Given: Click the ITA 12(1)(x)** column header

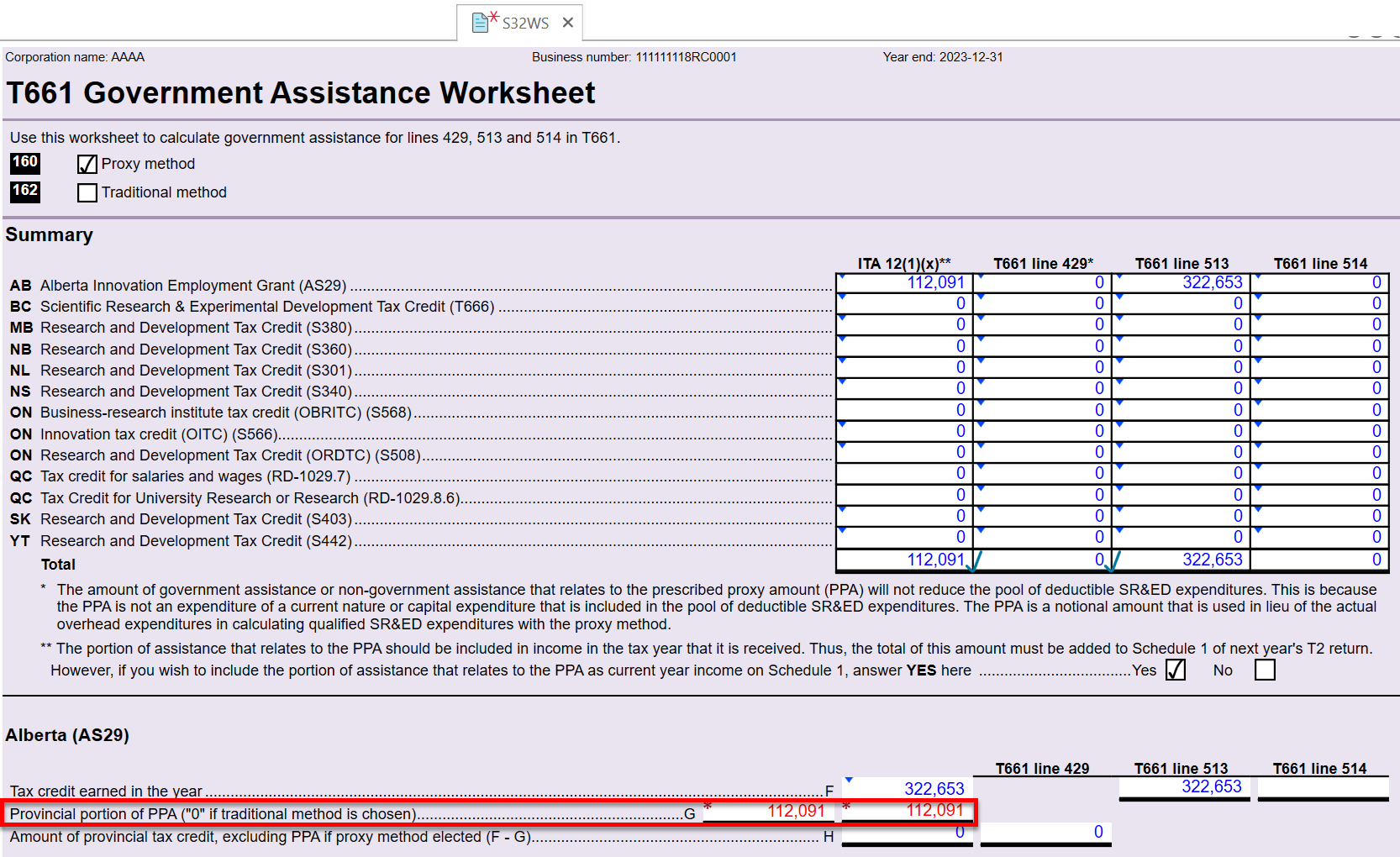Looking at the screenshot, I should click(x=904, y=264).
